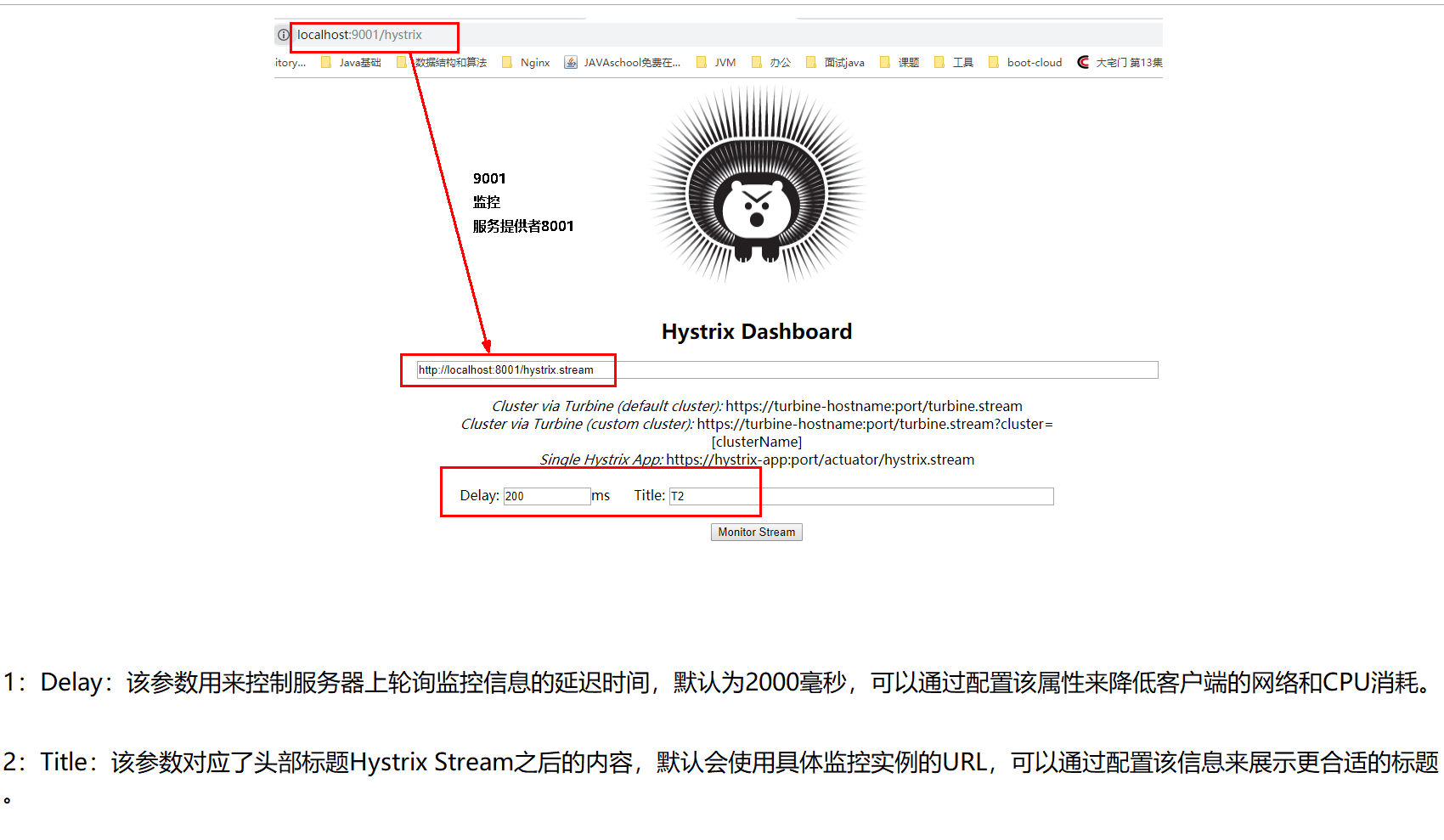Image resolution: width=1444 pixels, height=840 pixels.
Task: Click the Monitor Stream button
Action: 757,533
